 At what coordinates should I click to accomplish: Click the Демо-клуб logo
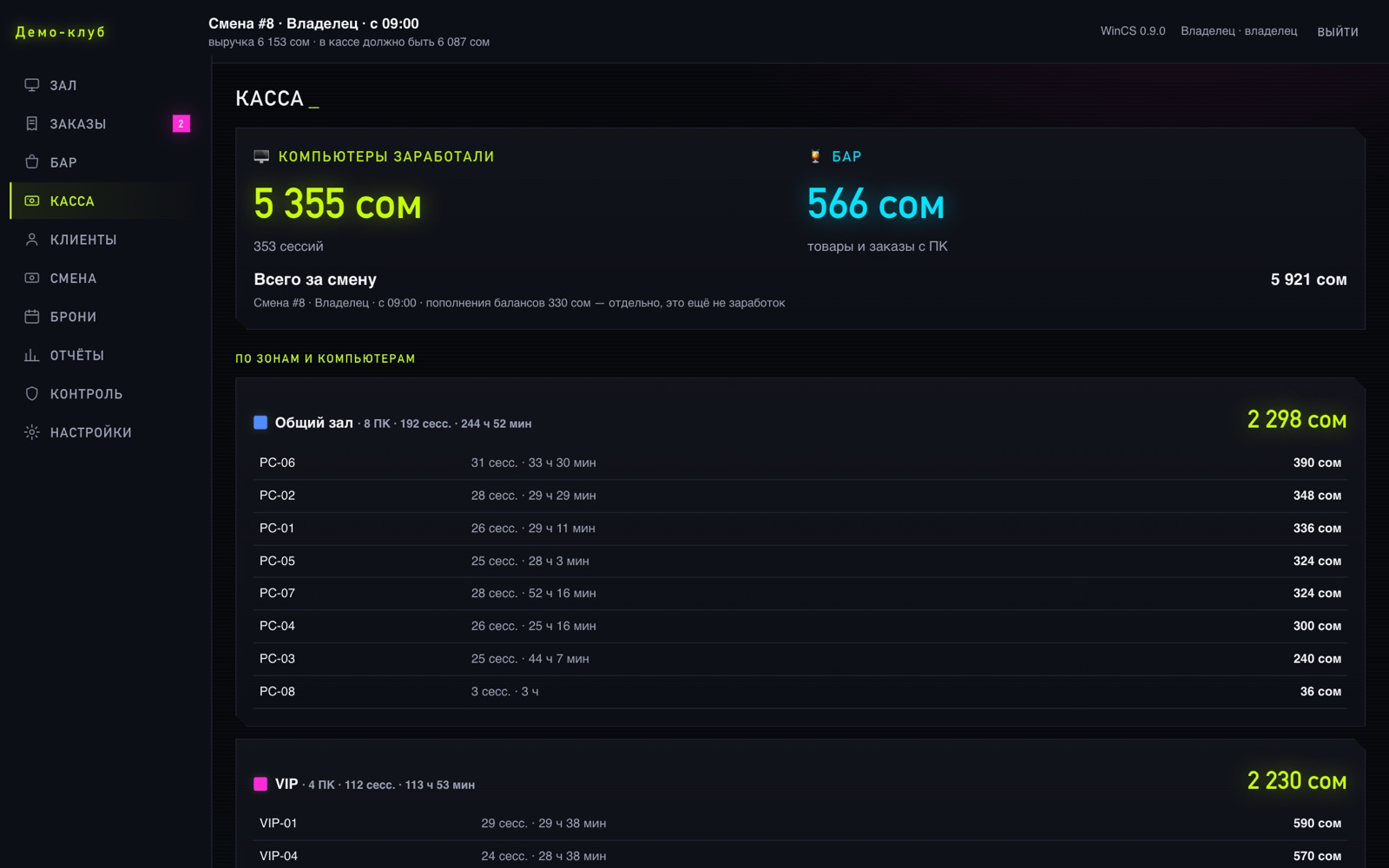coord(61,32)
